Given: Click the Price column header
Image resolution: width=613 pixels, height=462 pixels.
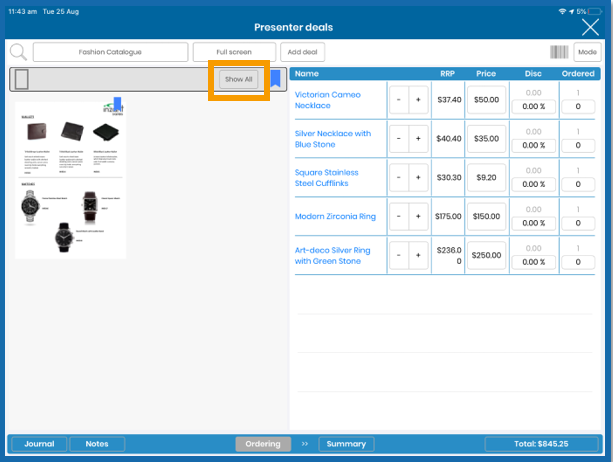Looking at the screenshot, I should pos(486,74).
